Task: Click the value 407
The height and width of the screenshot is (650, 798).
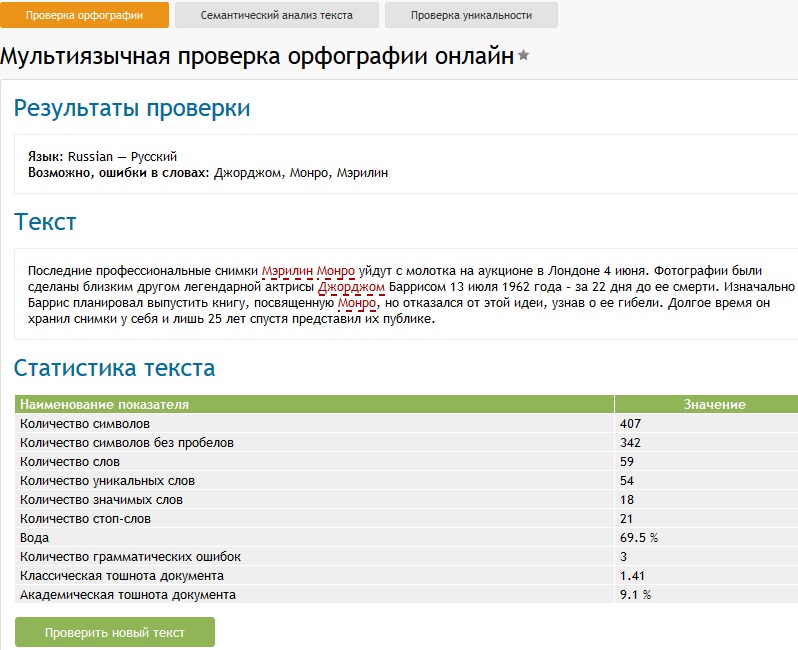Action: [x=630, y=423]
